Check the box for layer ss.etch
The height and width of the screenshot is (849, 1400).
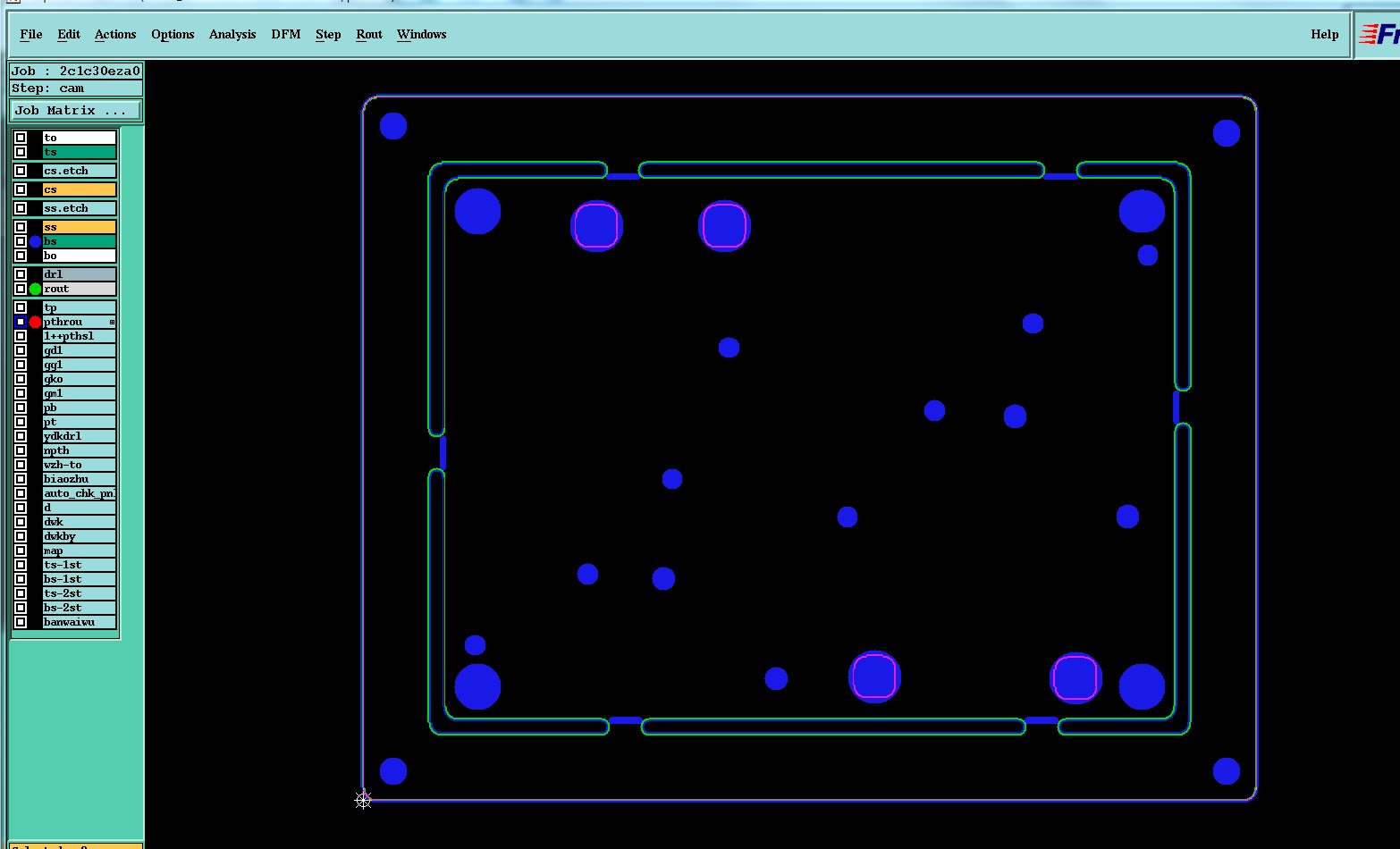click(21, 208)
